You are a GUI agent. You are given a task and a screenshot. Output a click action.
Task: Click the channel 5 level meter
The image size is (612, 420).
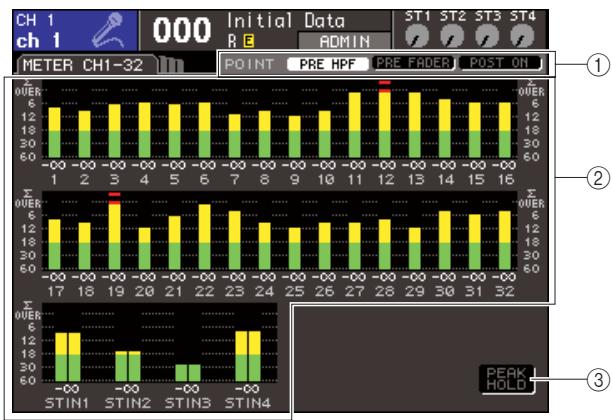174,131
